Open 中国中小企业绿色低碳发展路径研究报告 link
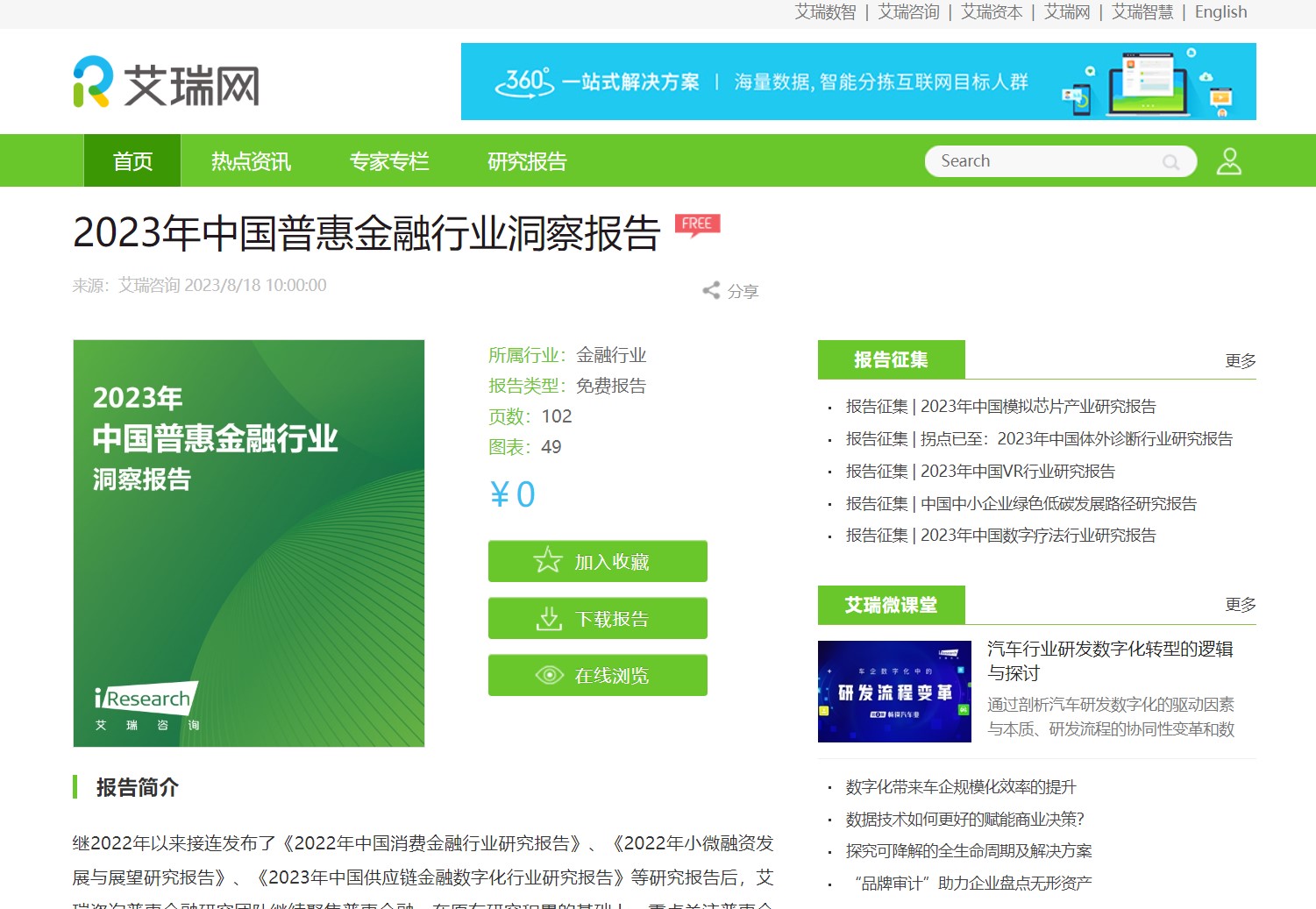The width and height of the screenshot is (1316, 909). [x=1021, y=504]
